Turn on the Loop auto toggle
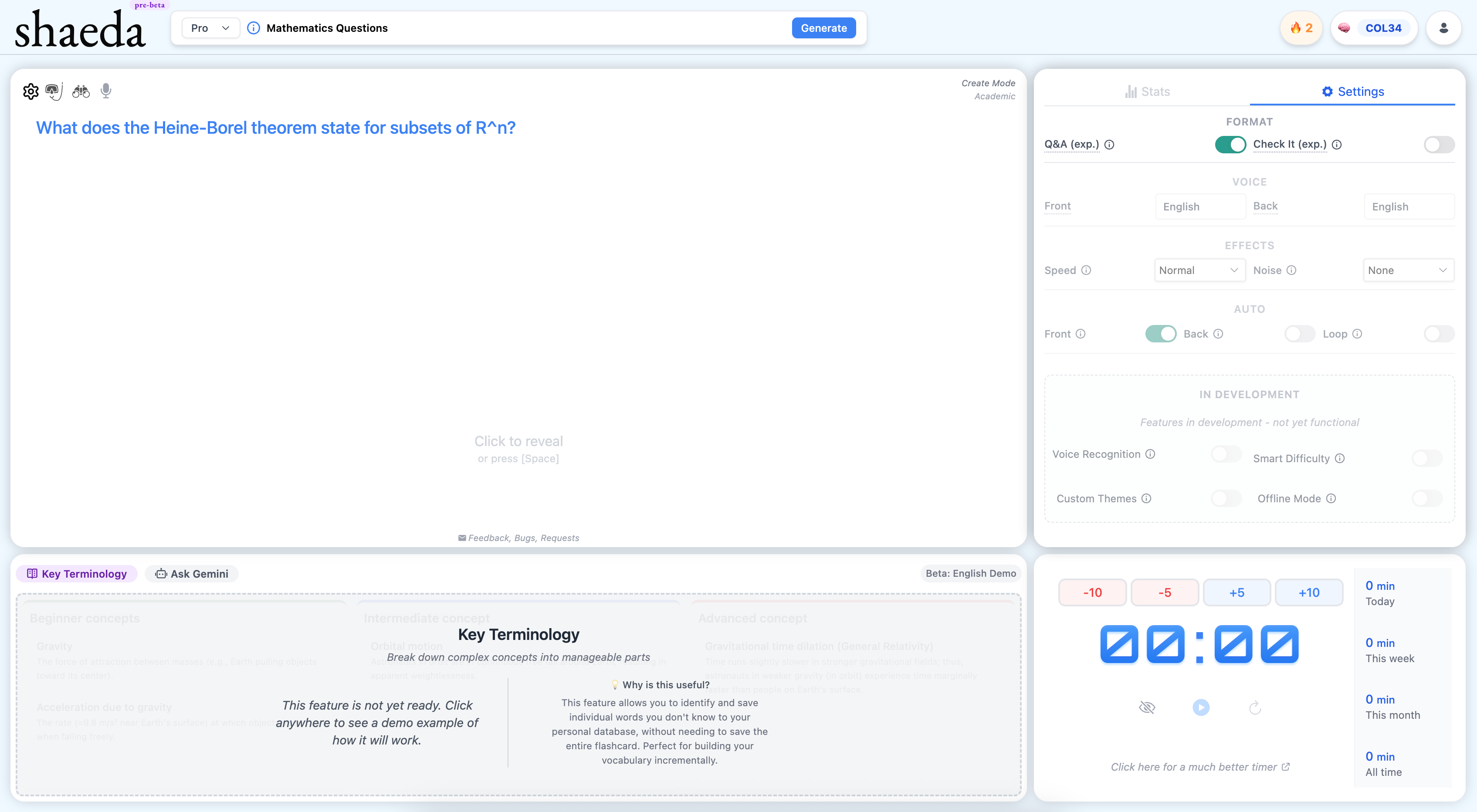The height and width of the screenshot is (812, 1477). pyautogui.click(x=1439, y=334)
